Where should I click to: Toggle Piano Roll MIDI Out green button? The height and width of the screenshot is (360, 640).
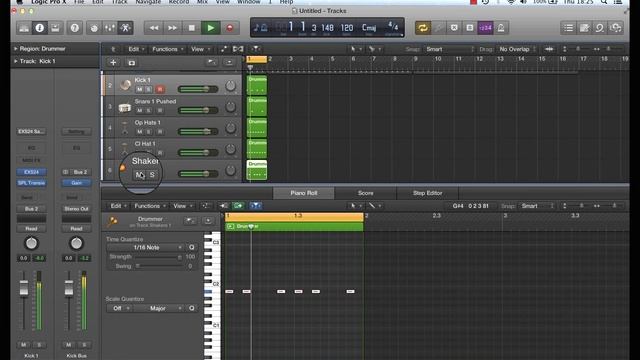[x=238, y=206]
